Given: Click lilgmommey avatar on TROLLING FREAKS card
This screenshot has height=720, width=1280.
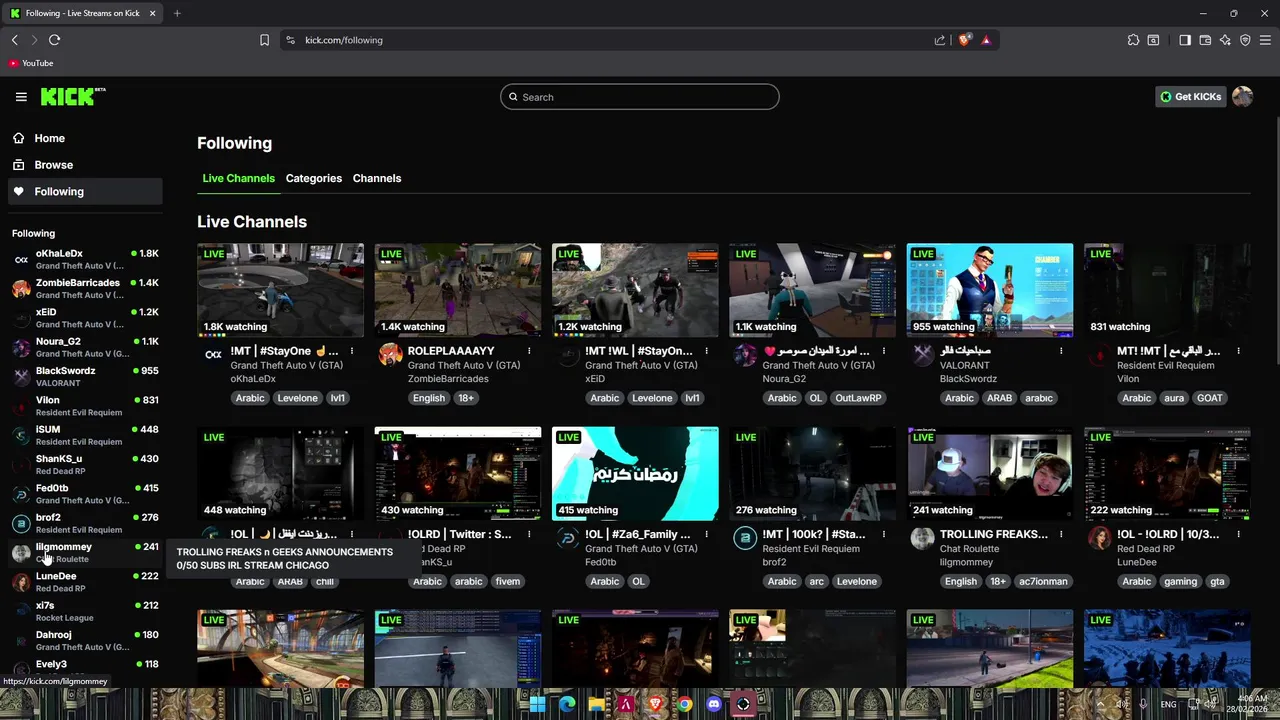Looking at the screenshot, I should [x=922, y=538].
